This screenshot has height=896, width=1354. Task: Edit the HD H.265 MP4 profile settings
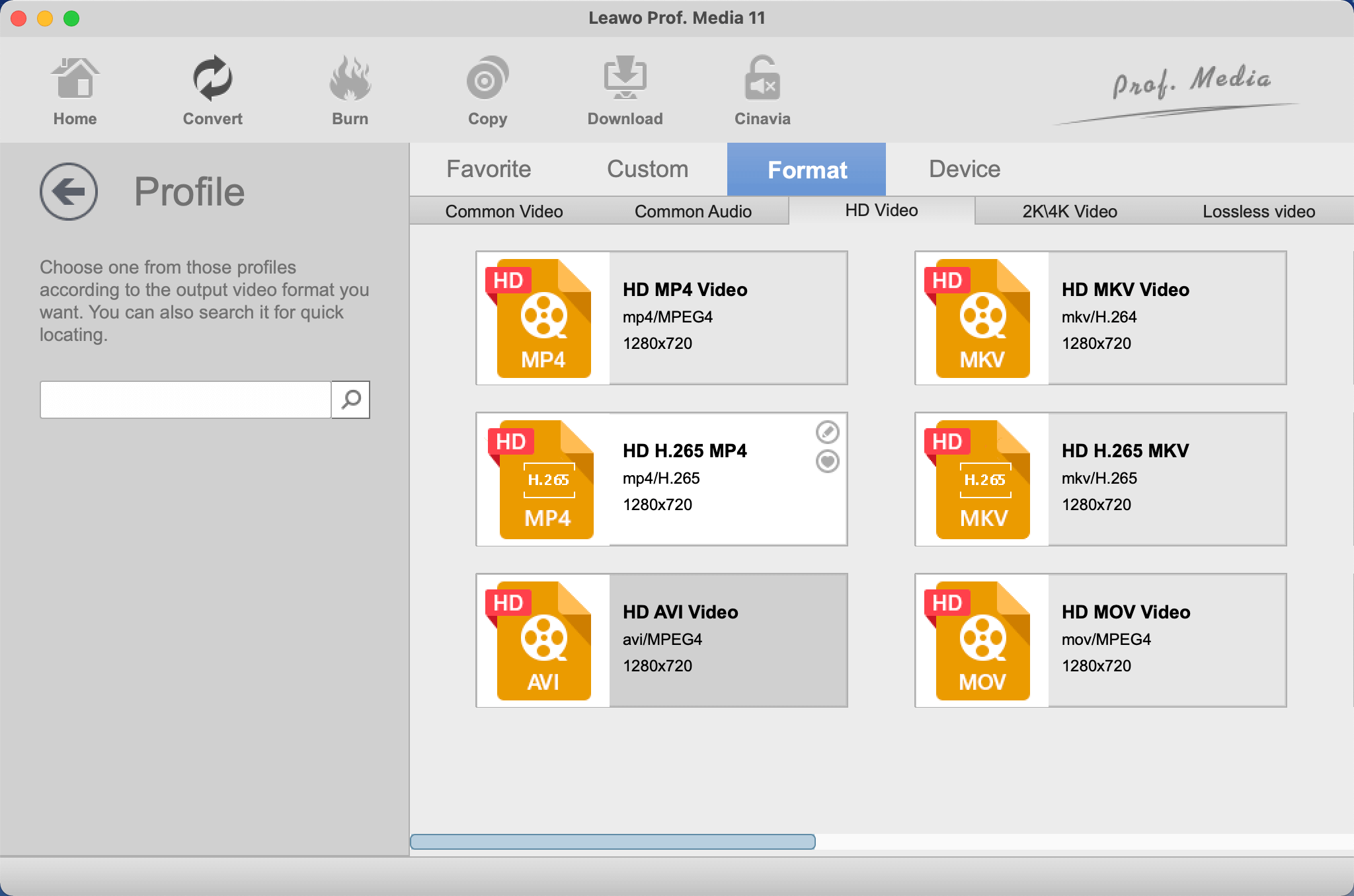pyautogui.click(x=828, y=433)
